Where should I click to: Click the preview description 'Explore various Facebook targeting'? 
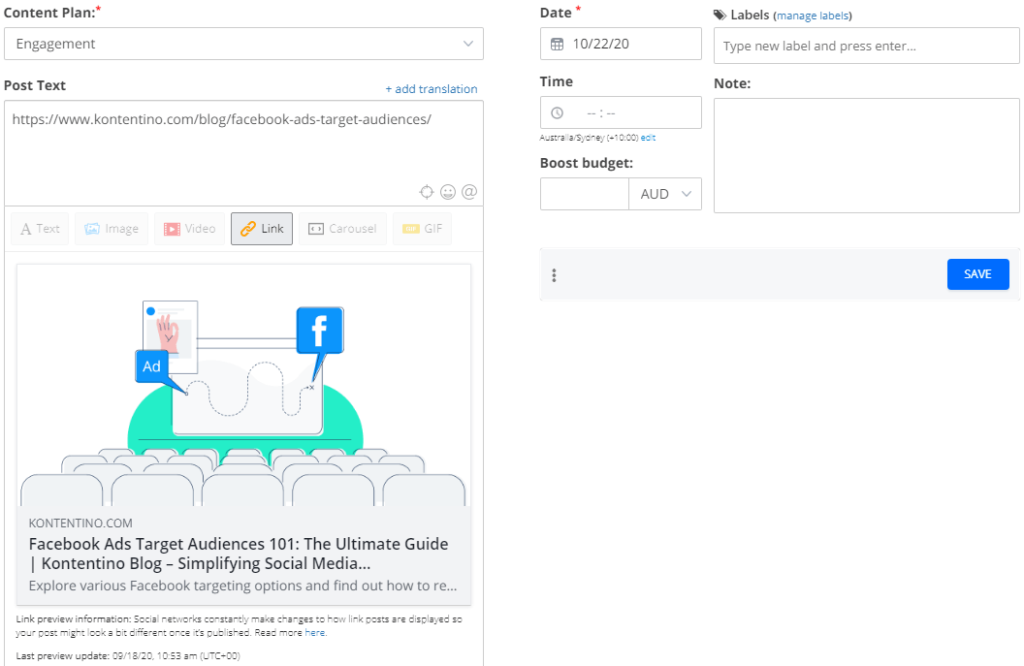(243, 586)
